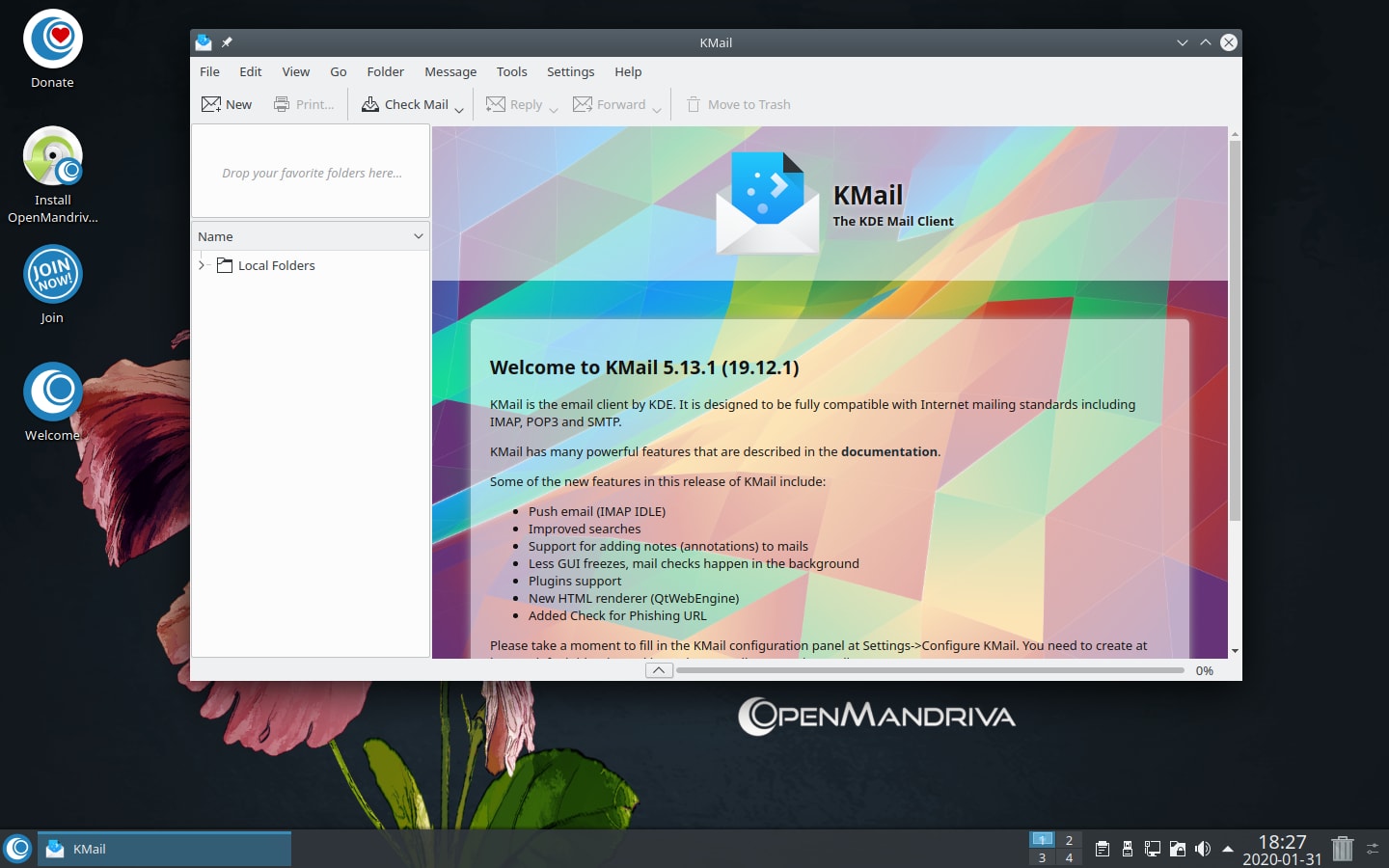Click the New message envelope icon

click(211, 104)
